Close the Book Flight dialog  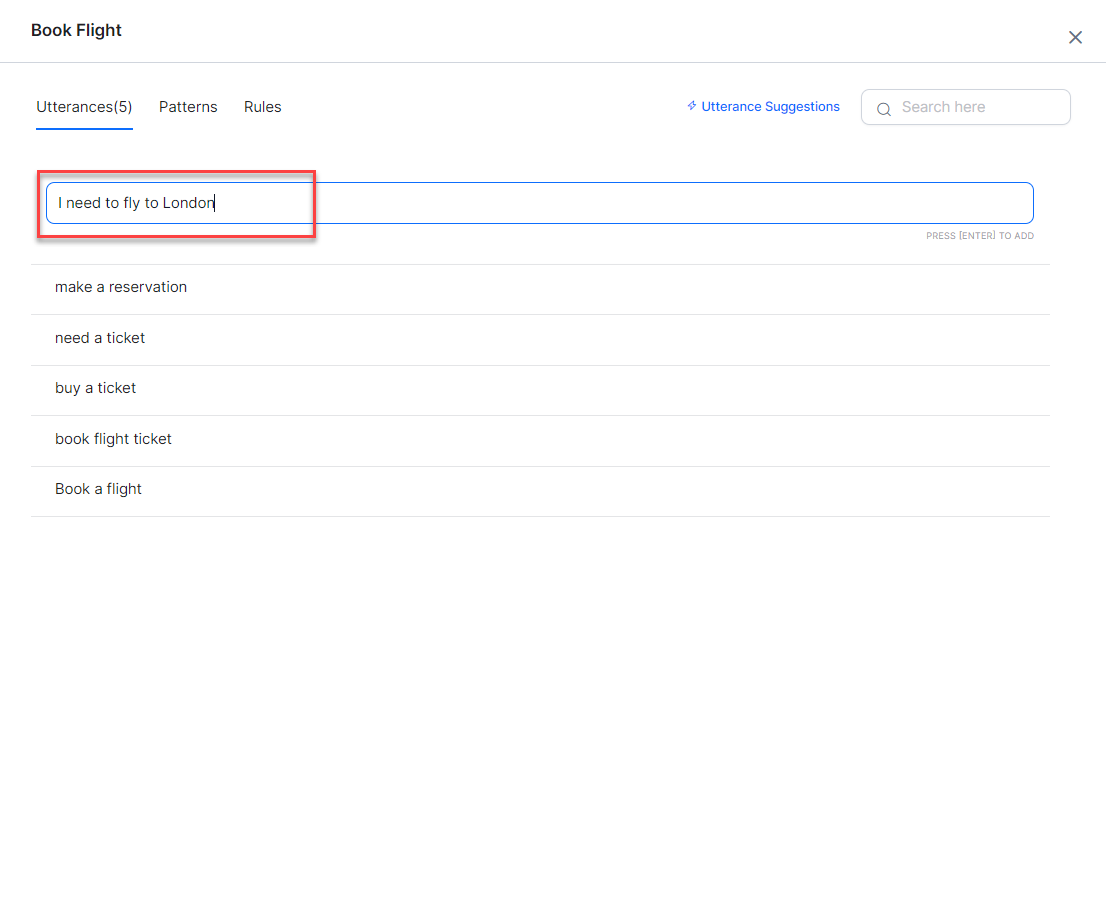pos(1075,37)
